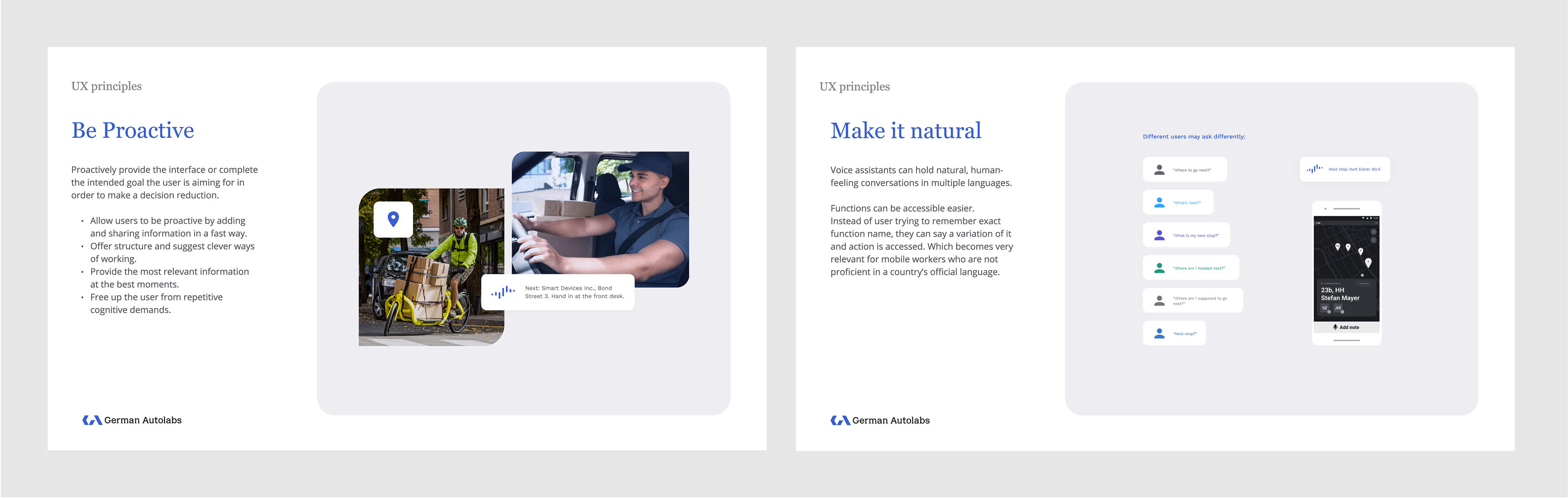
Task: Click the purple person icon next to "What is my next stop?"
Action: [1159, 235]
